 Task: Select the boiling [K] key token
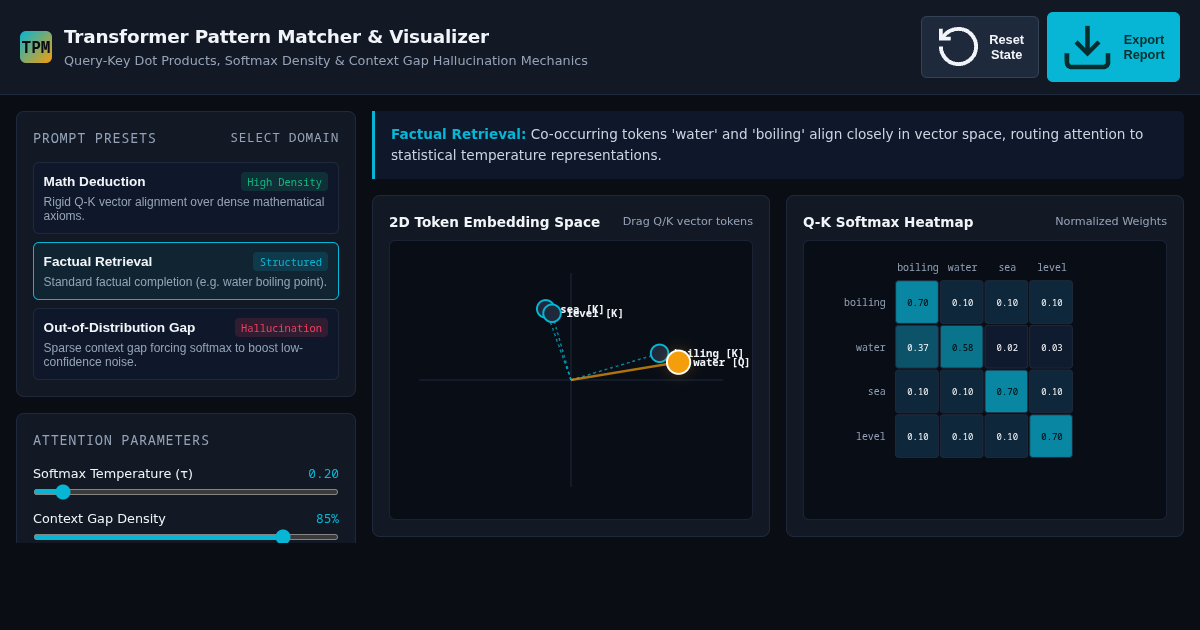(x=659, y=353)
